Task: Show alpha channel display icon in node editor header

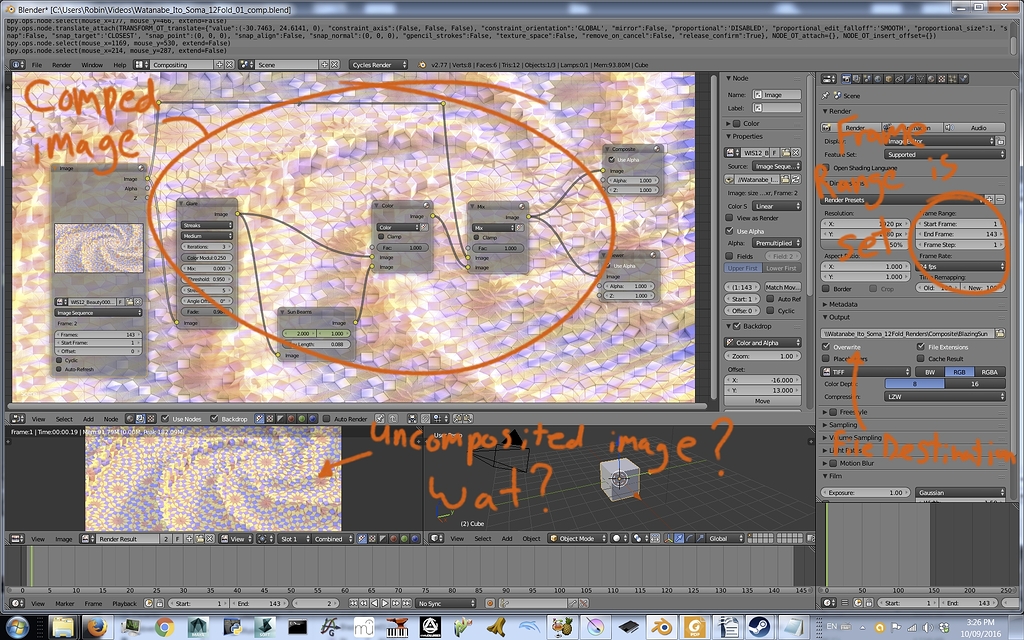Action: 281,419
